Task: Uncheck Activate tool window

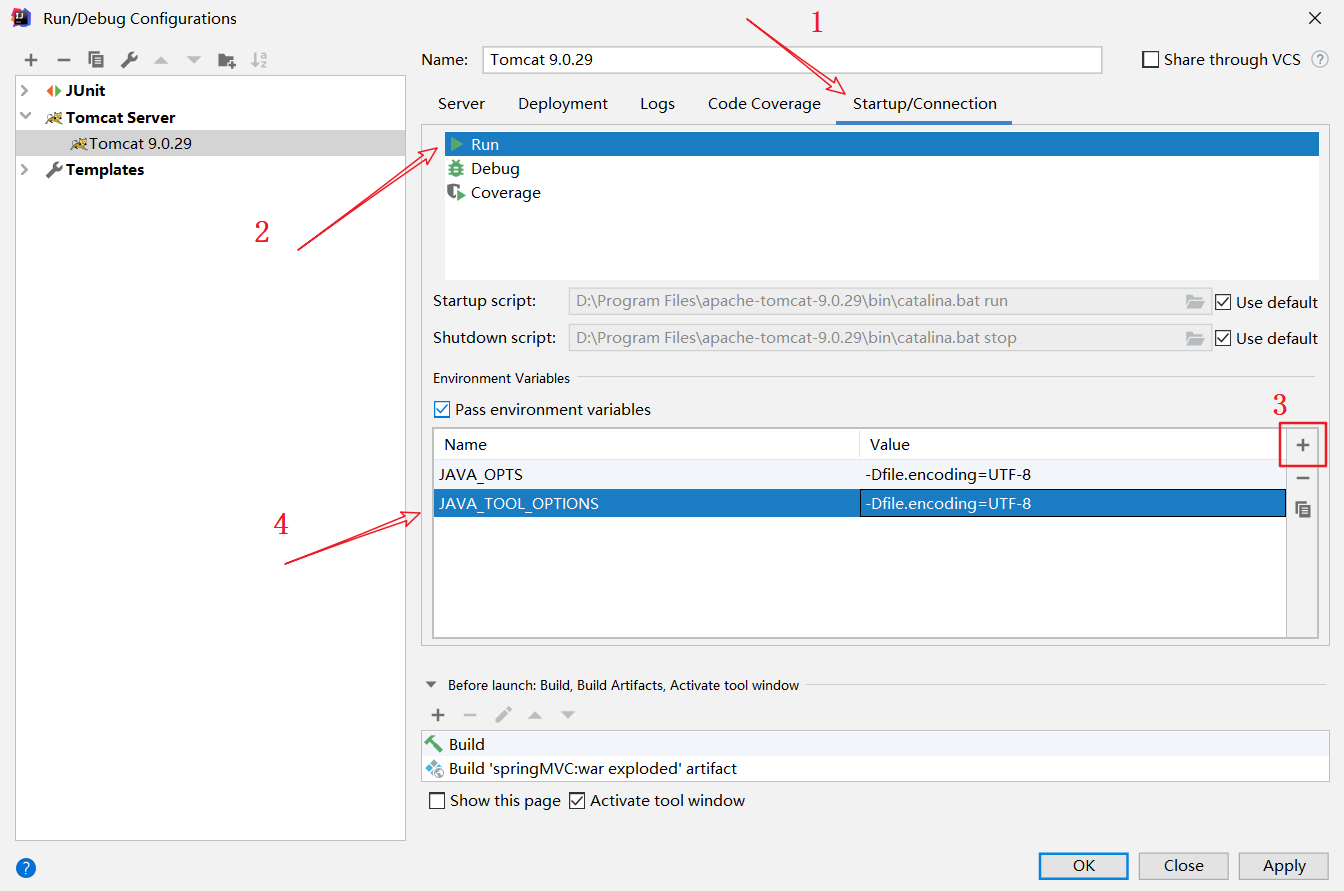Action: click(x=576, y=801)
